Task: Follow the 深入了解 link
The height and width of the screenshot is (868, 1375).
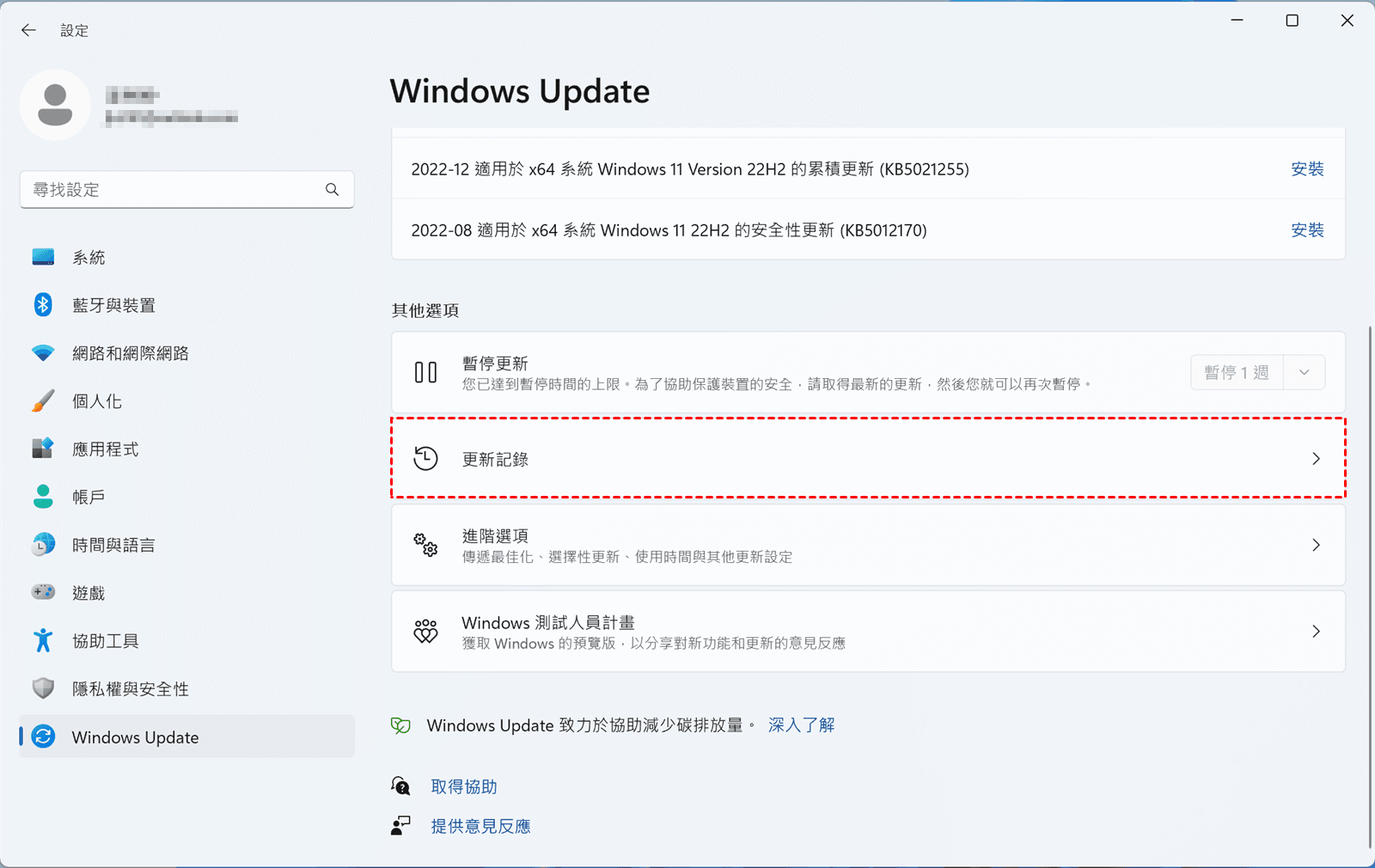Action: 801,725
